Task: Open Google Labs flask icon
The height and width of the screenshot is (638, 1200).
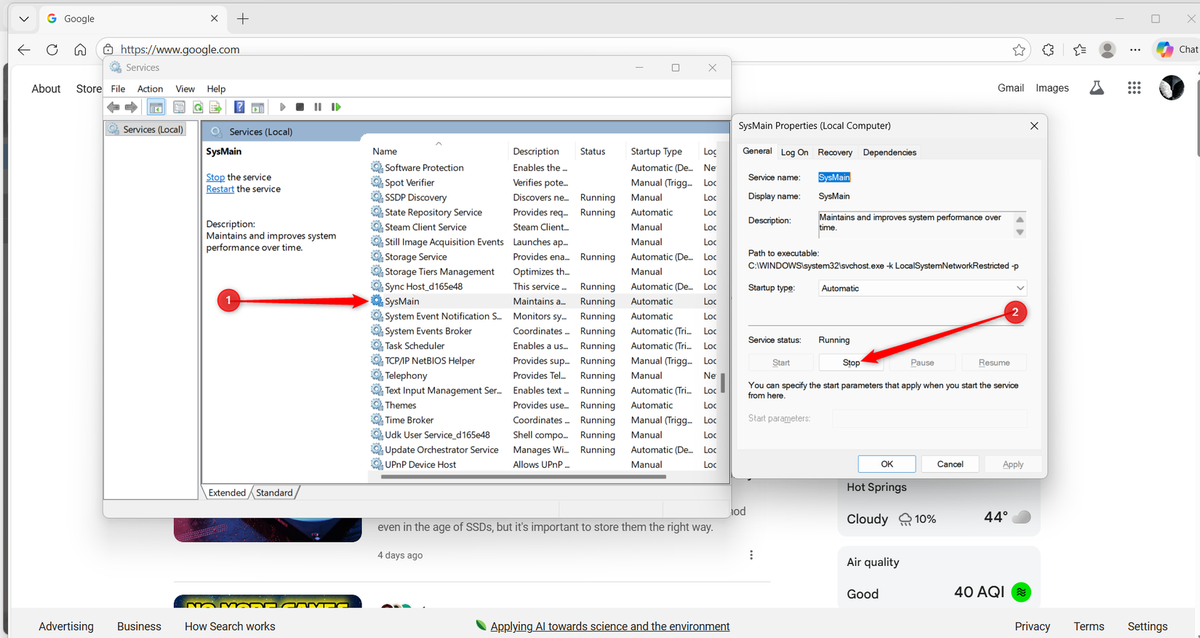Action: pyautogui.click(x=1097, y=88)
